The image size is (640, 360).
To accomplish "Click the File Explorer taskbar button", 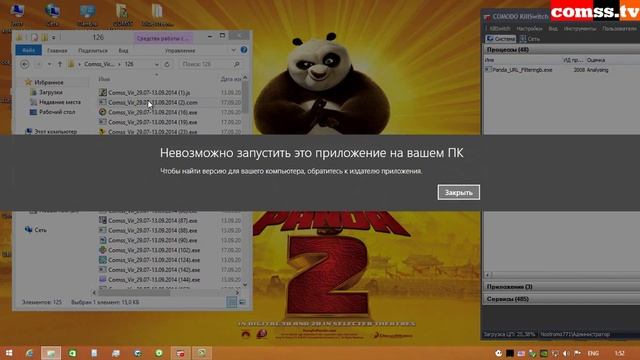I will [x=51, y=353].
